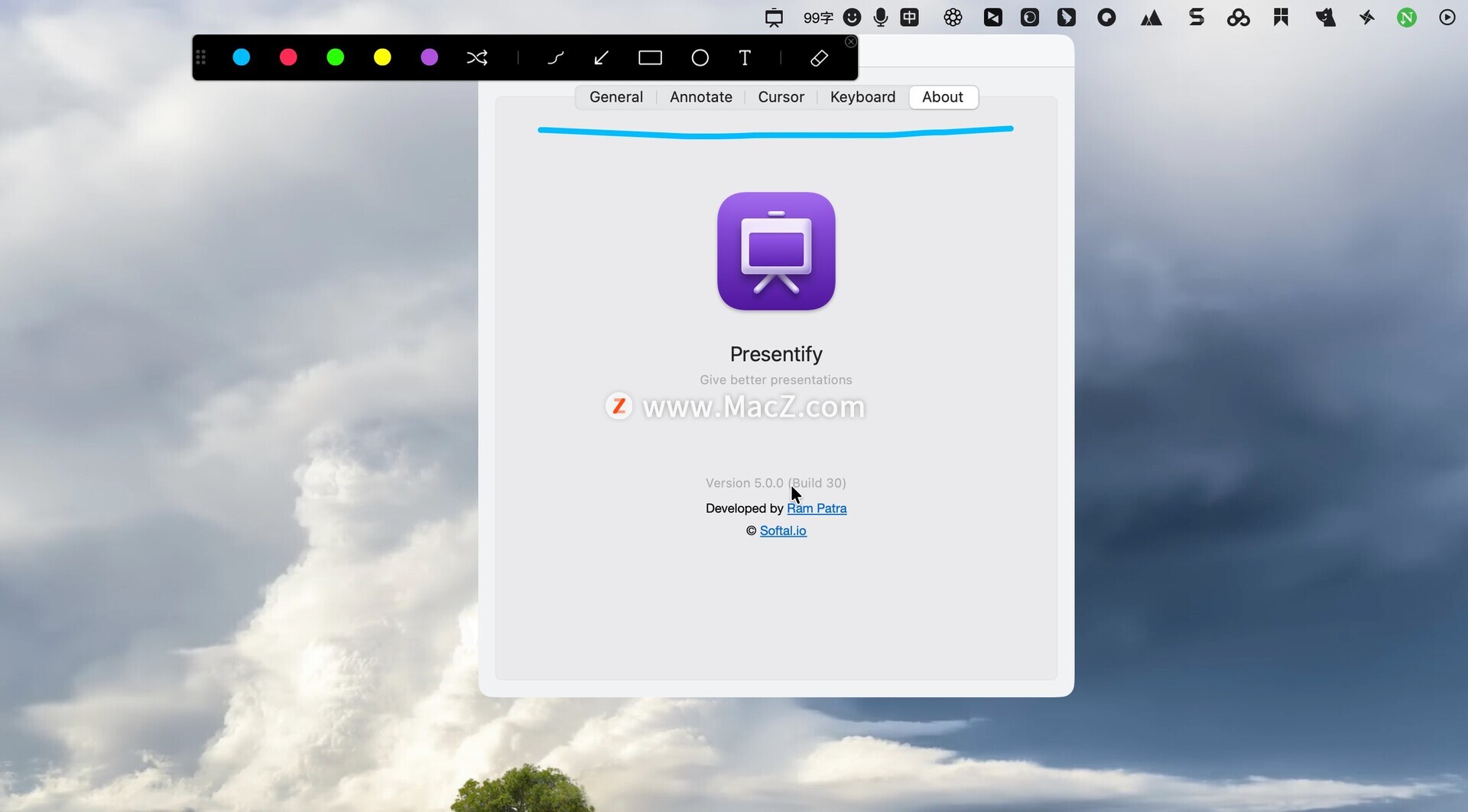1468x812 pixels.
Task: Select the circle shape tool
Action: point(700,58)
